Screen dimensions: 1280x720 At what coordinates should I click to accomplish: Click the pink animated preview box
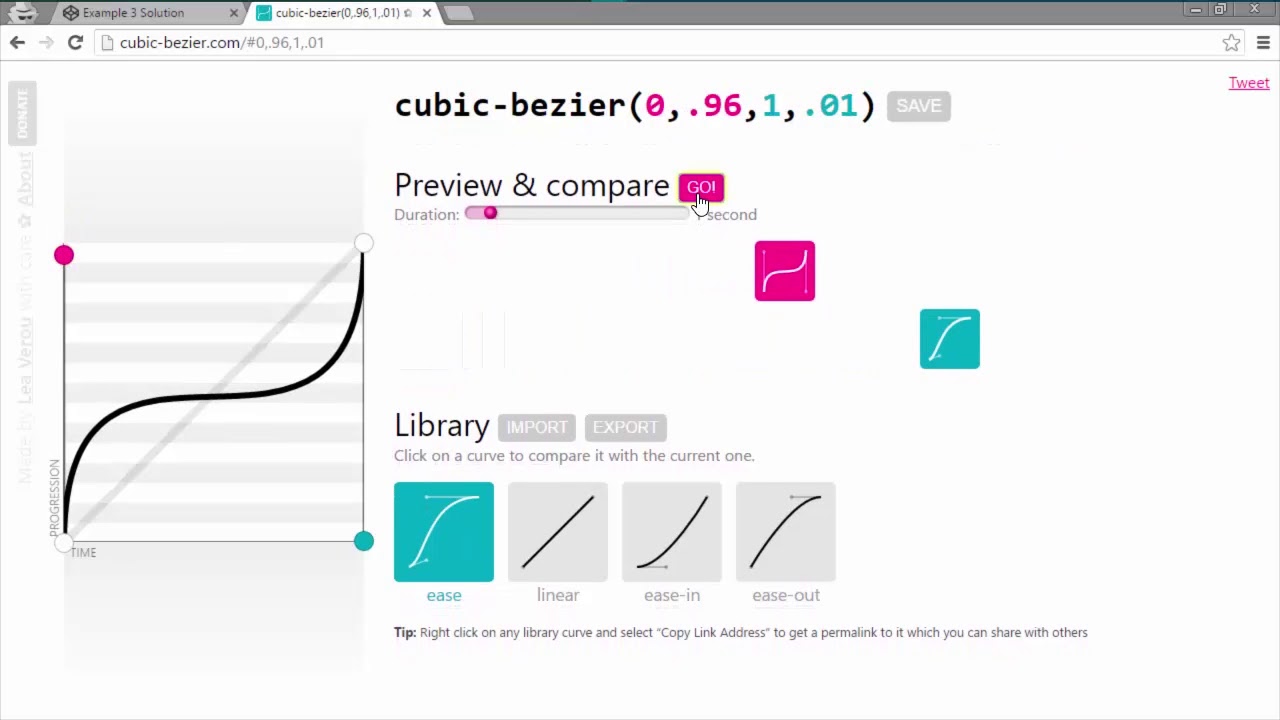coord(785,271)
